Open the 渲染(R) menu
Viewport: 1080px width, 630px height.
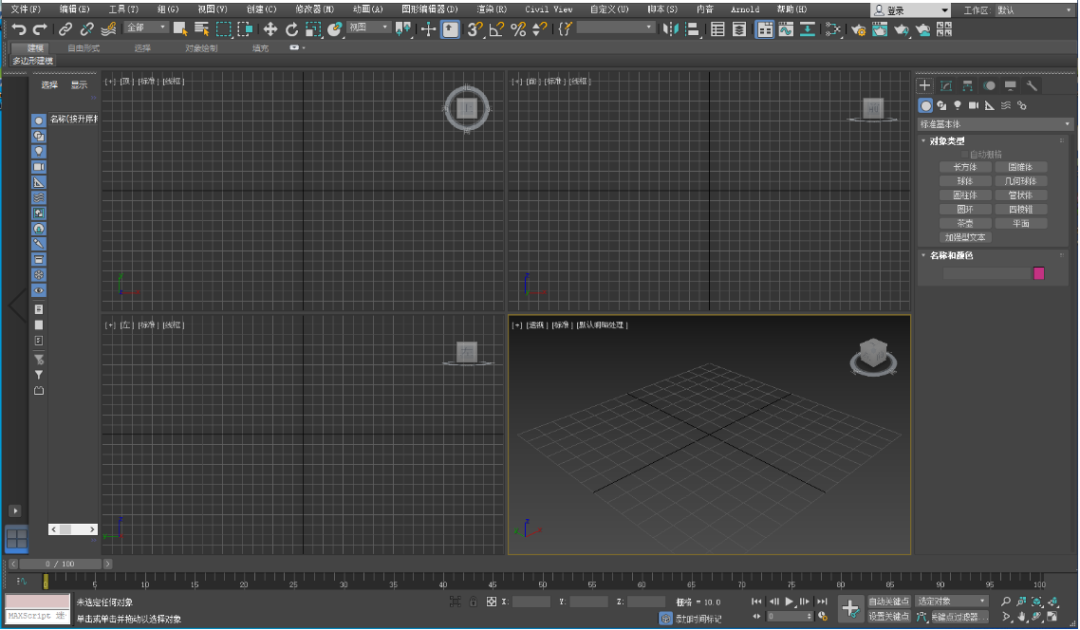pyautogui.click(x=491, y=9)
